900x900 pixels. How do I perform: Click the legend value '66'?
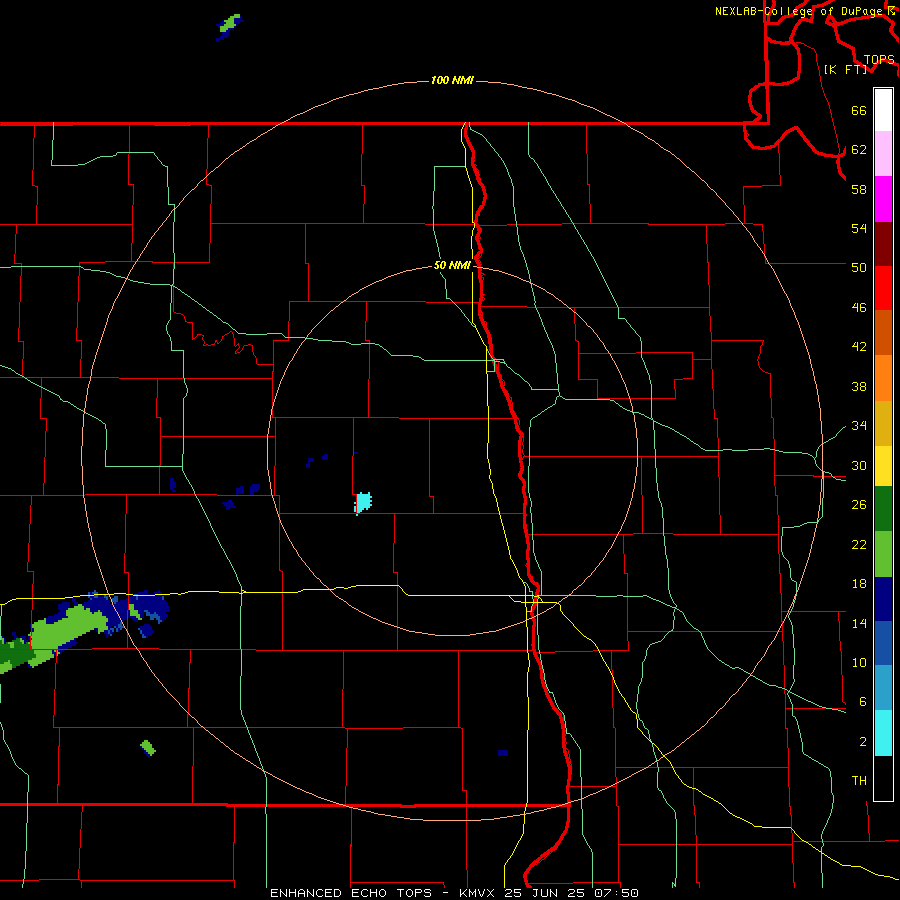[859, 110]
